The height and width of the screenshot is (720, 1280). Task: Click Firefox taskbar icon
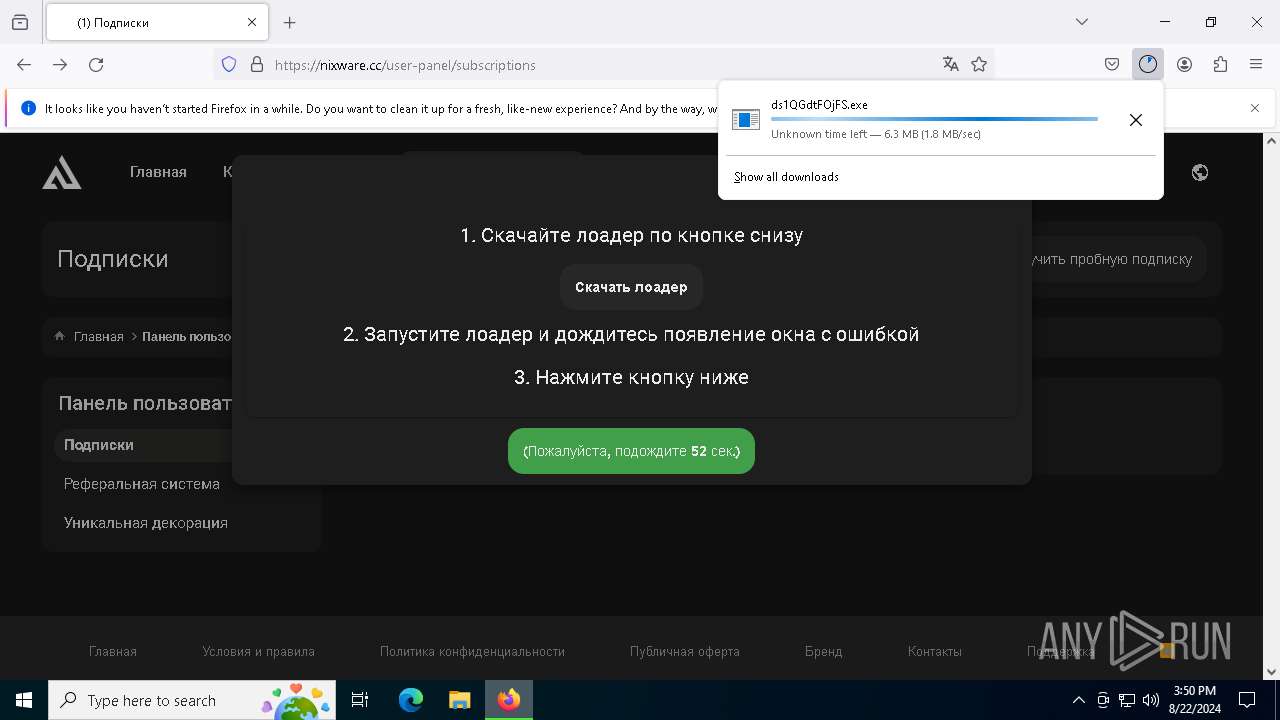(x=509, y=701)
